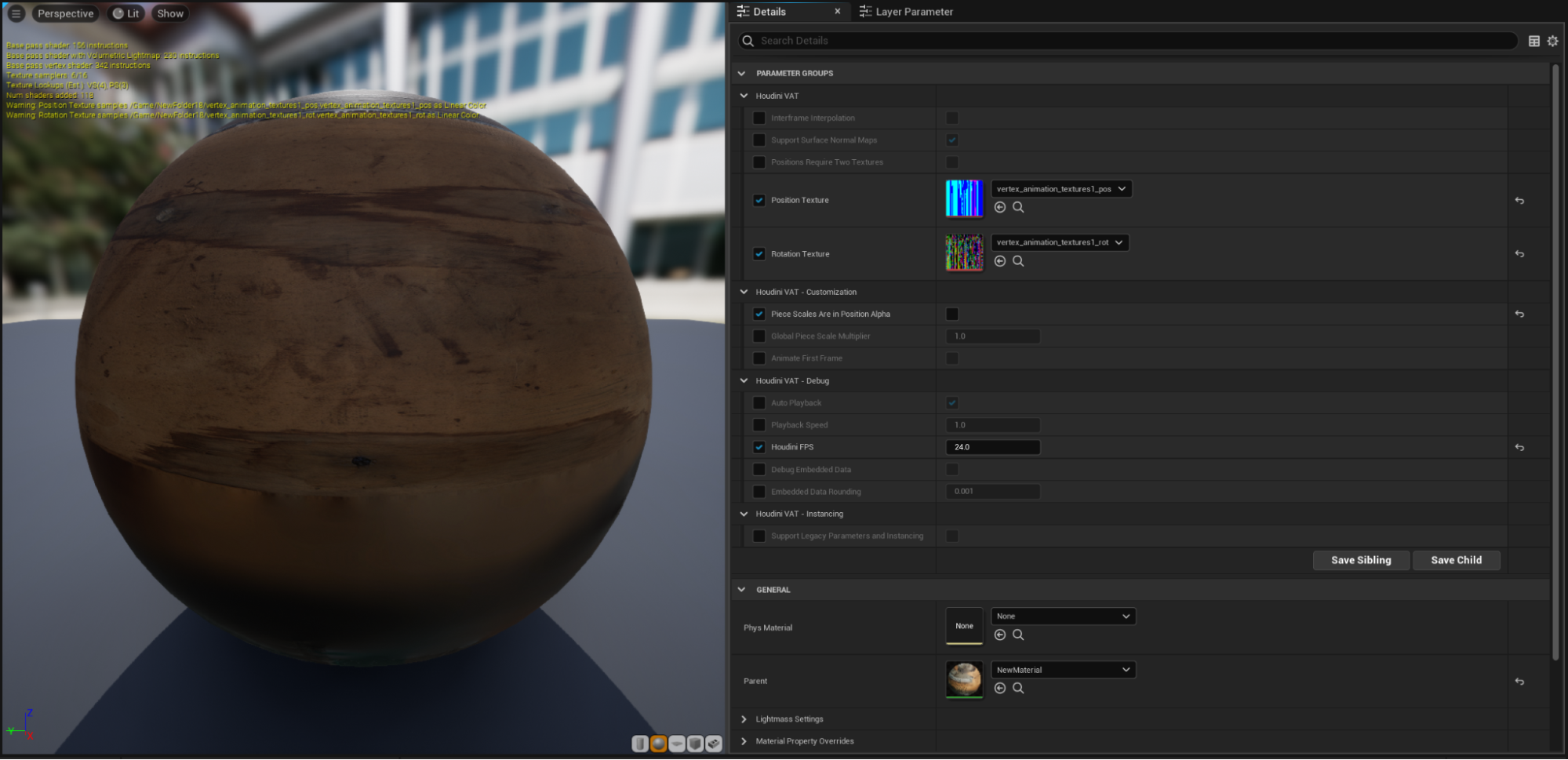
Task: Open vertex_animation_textures1_rot dropdown
Action: tap(1060, 242)
